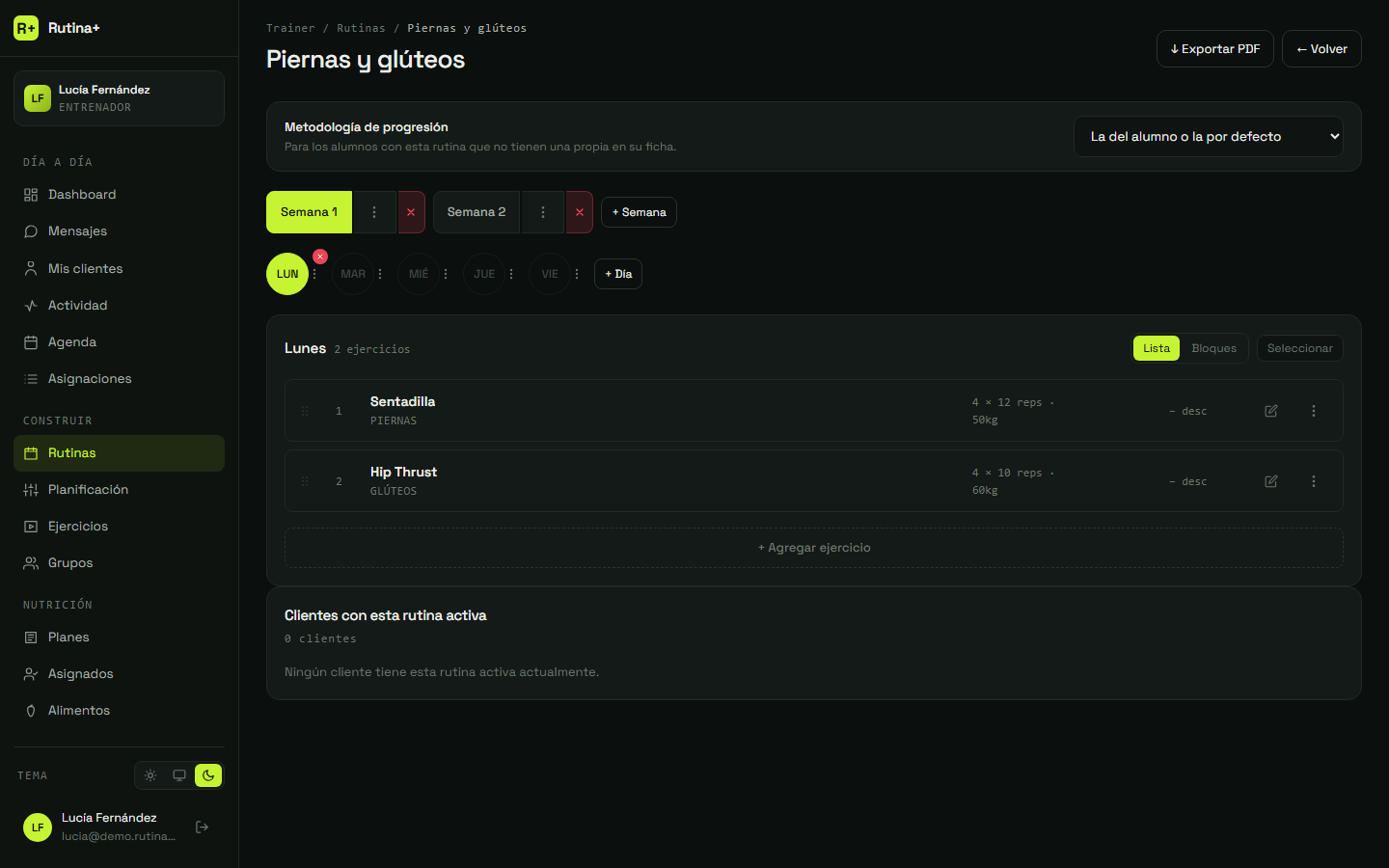Image resolution: width=1389 pixels, height=868 pixels.
Task: Click Agregar ejercicio to add an exercise
Action: point(814,548)
